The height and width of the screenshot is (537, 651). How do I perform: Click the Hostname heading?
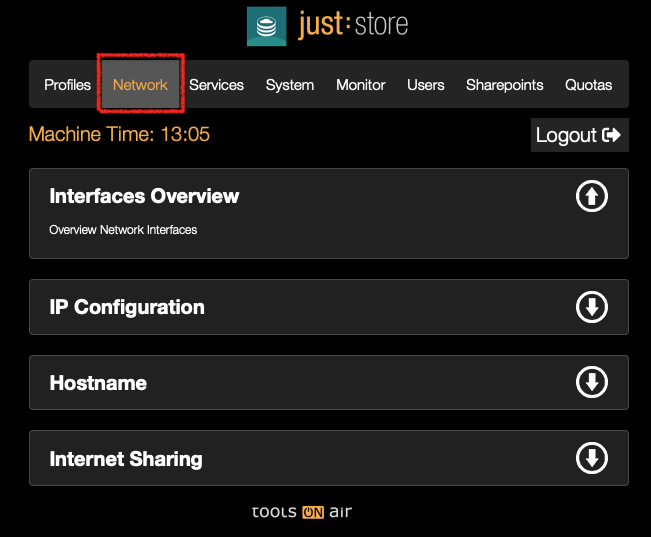98,383
